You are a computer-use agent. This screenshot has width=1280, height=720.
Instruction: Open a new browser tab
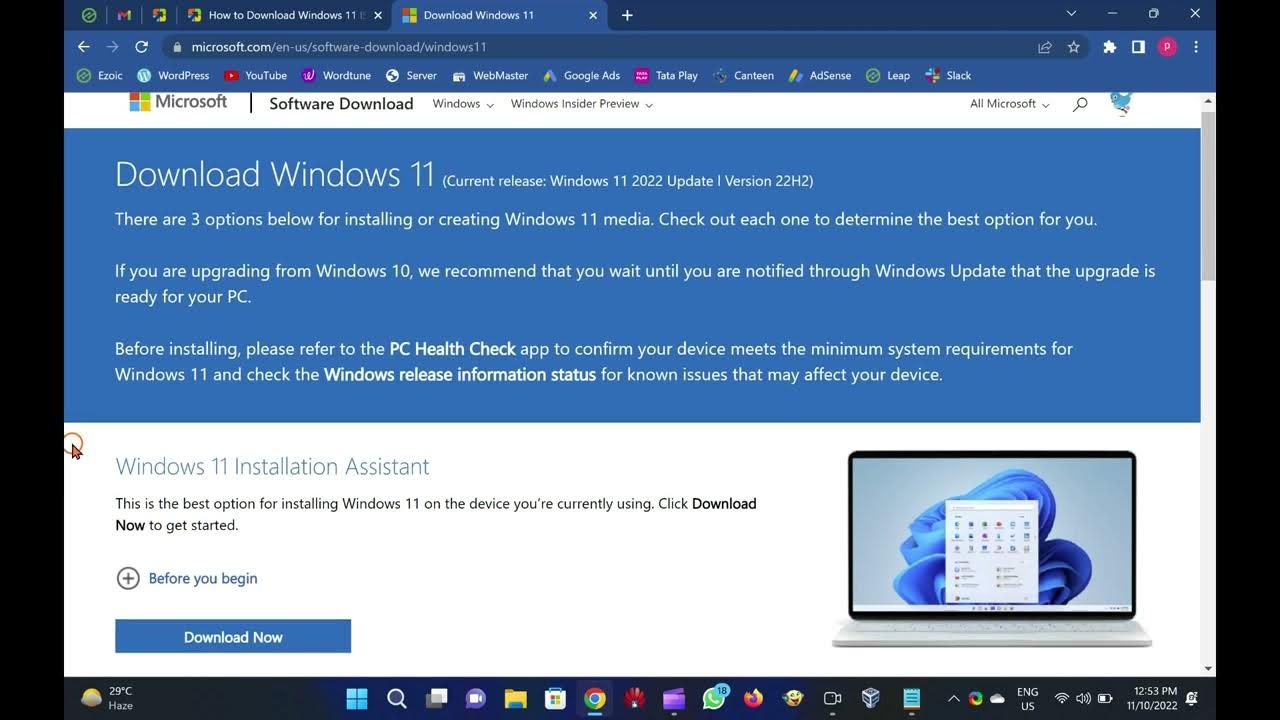pyautogui.click(x=627, y=15)
